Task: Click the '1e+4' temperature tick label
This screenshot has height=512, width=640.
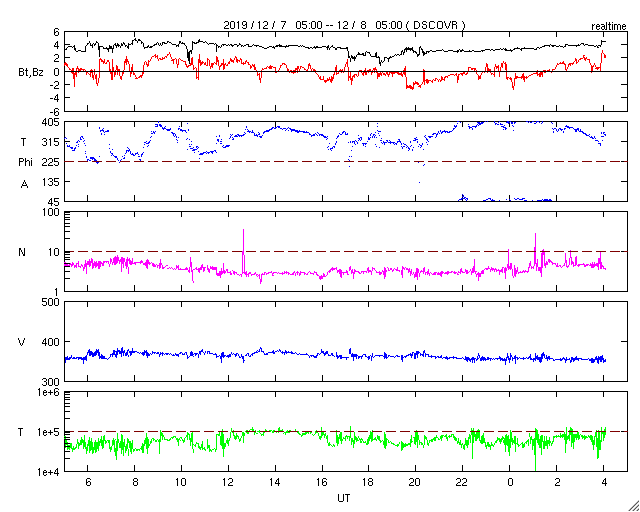Action: click(x=49, y=472)
